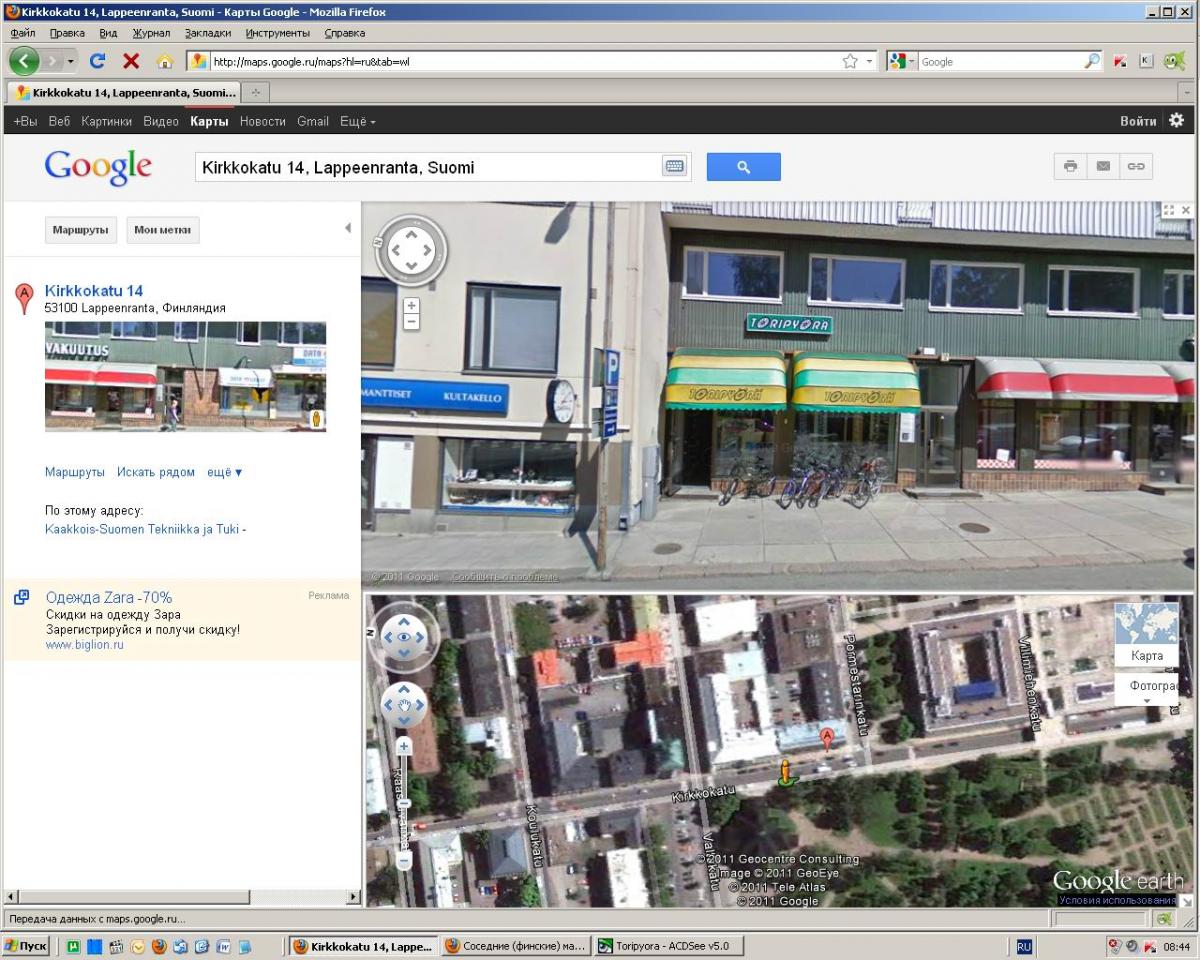
Task: Bookmark page with the star icon
Action: 850,61
